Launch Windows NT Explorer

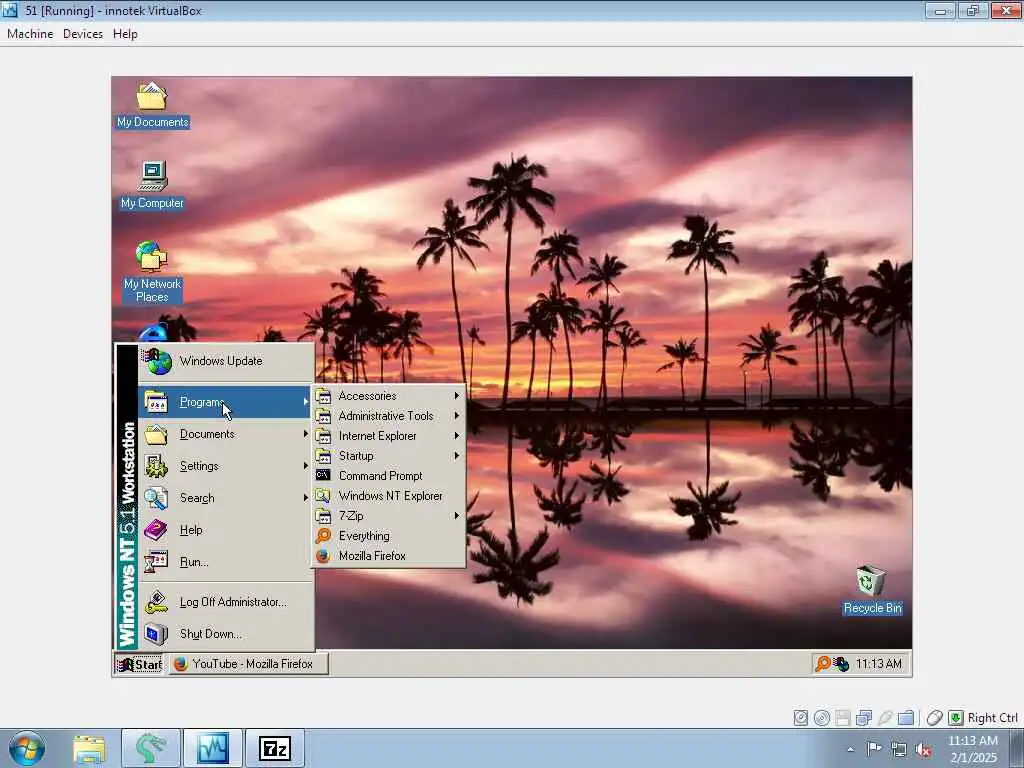tap(389, 496)
